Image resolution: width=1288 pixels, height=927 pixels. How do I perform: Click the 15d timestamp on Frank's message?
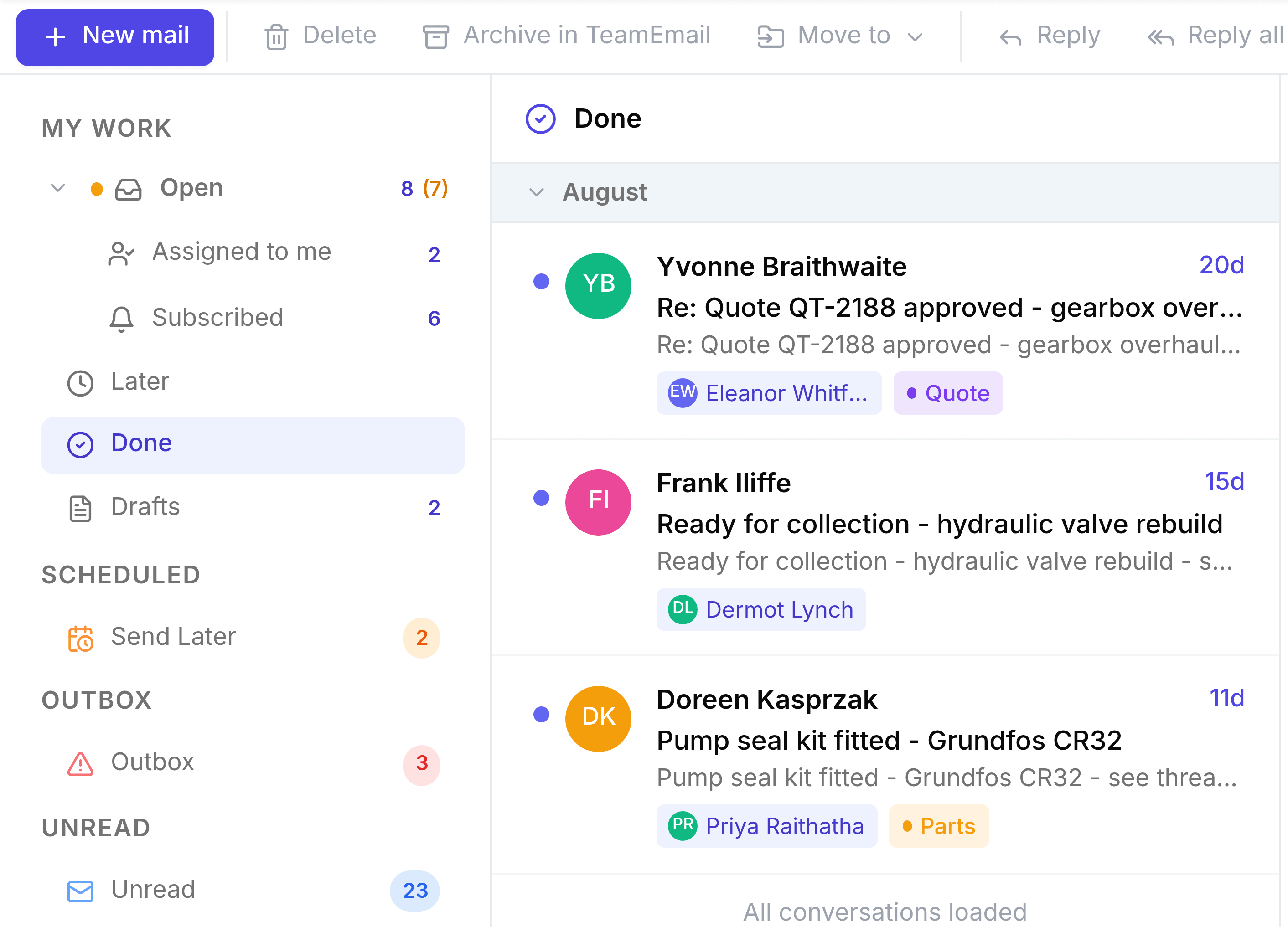[x=1224, y=481]
